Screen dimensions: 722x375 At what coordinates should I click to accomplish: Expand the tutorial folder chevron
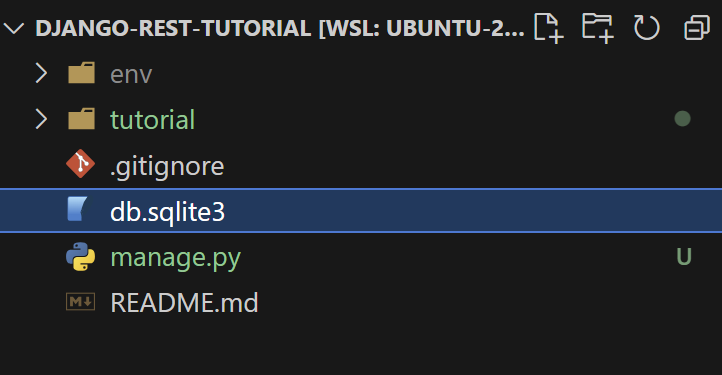41,119
